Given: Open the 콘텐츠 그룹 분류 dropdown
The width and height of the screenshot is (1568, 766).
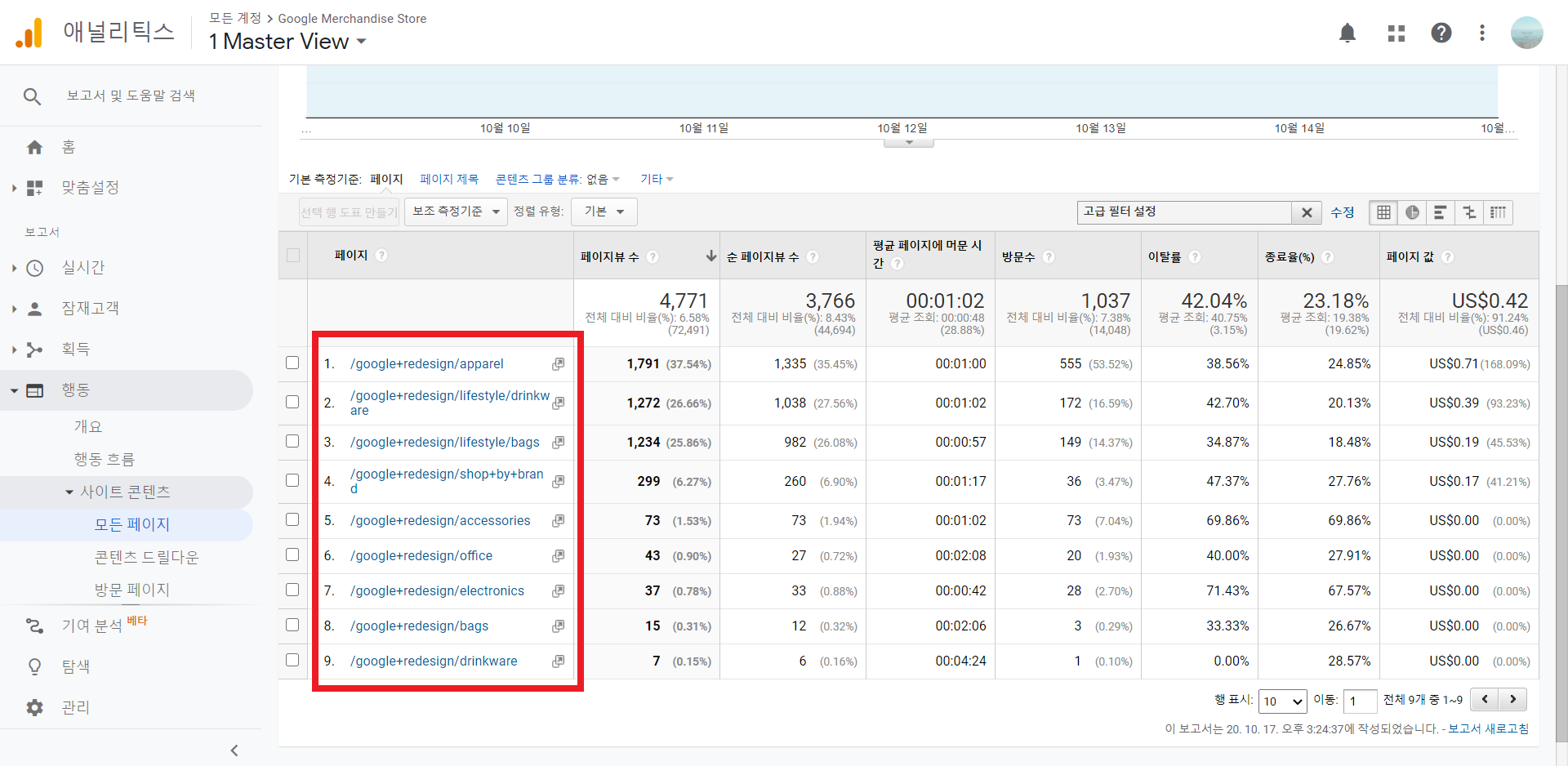Looking at the screenshot, I should tap(558, 179).
